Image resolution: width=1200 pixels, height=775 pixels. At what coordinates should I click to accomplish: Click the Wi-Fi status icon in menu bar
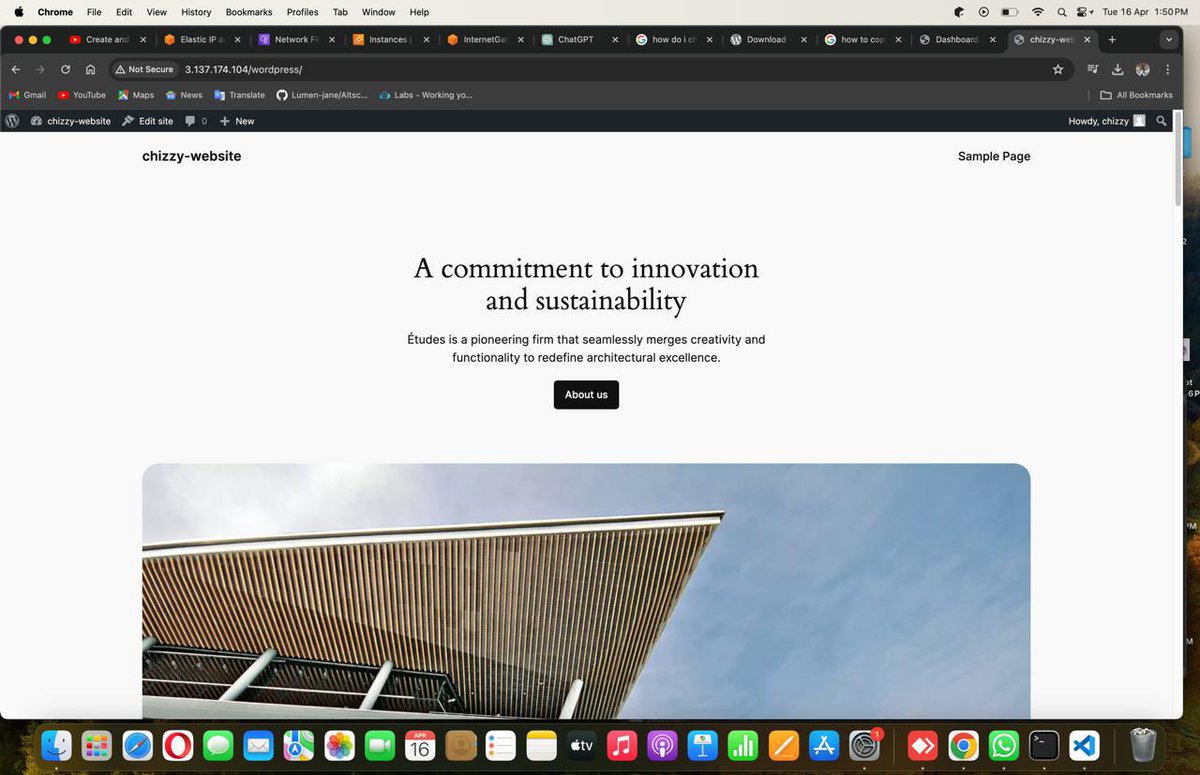(1038, 12)
